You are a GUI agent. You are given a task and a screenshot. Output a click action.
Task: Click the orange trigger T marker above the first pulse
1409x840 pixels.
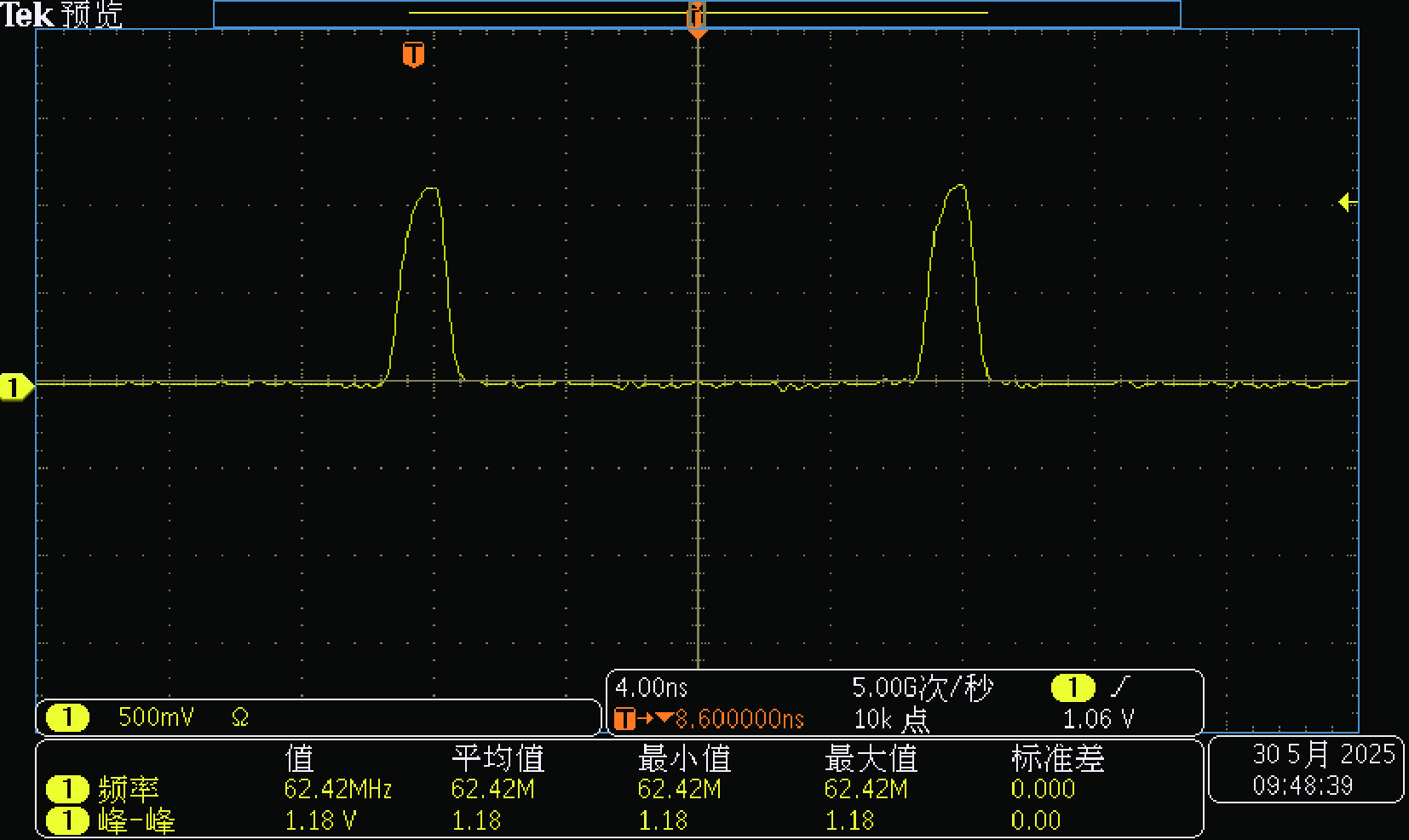coord(413,55)
